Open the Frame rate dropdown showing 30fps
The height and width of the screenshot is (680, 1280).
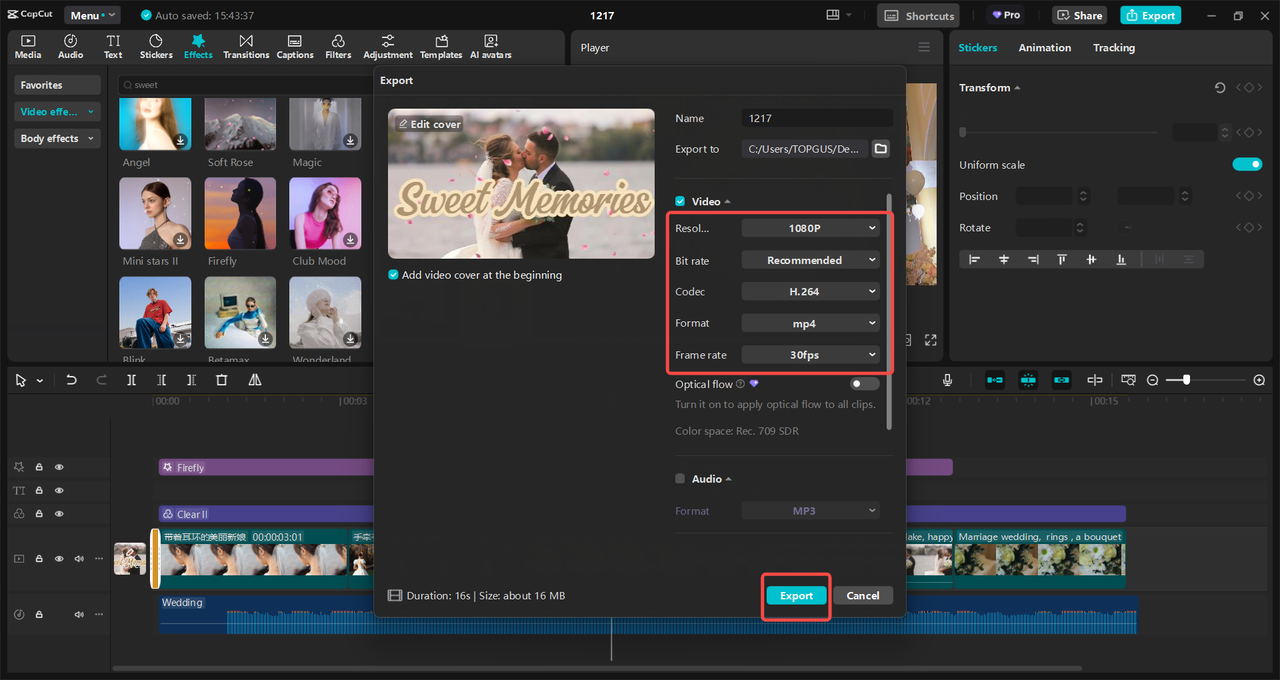point(811,355)
